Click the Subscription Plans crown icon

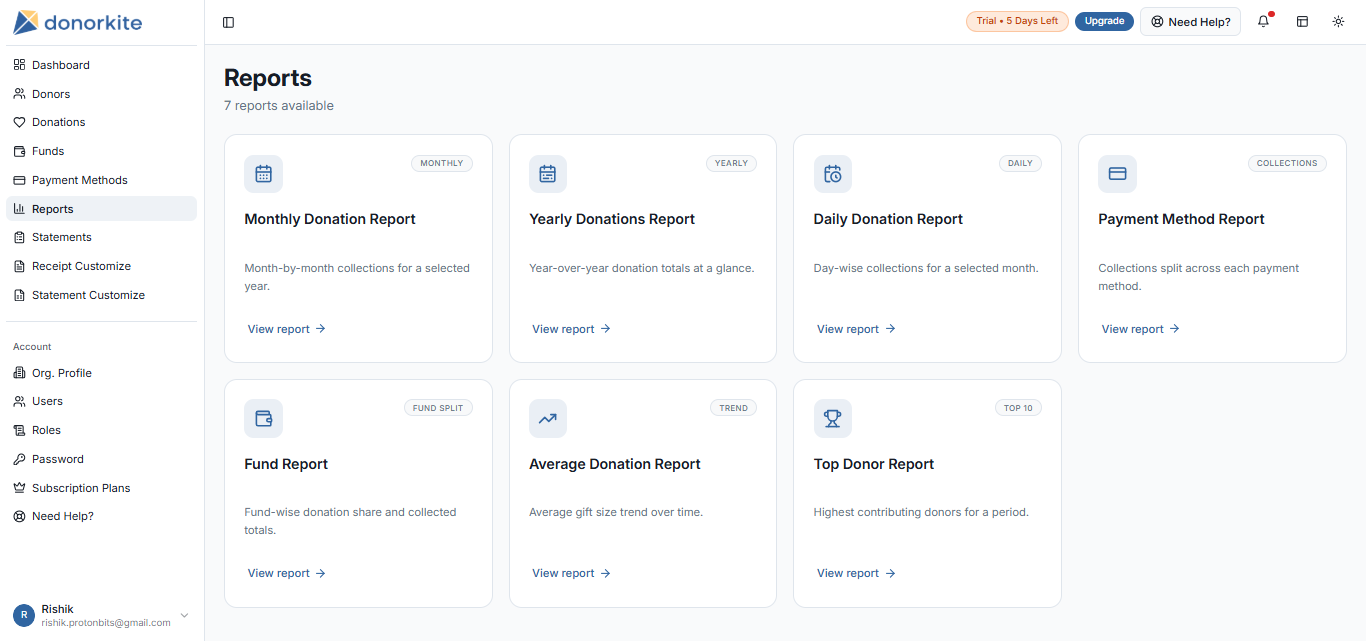[x=19, y=488]
